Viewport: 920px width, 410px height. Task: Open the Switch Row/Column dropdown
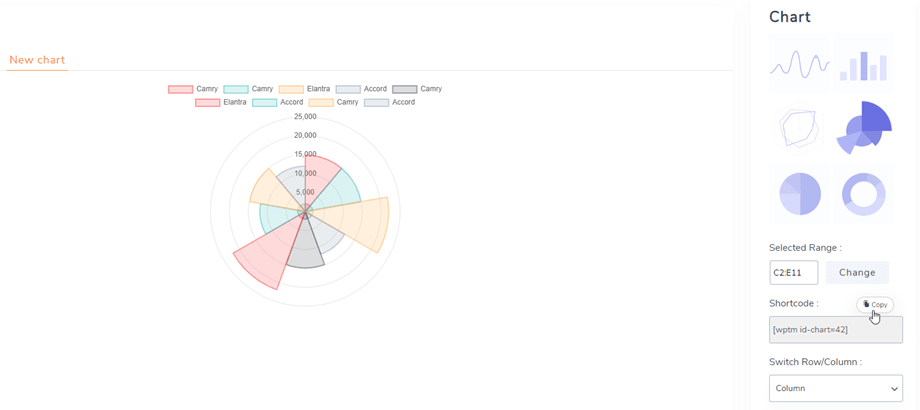point(835,388)
